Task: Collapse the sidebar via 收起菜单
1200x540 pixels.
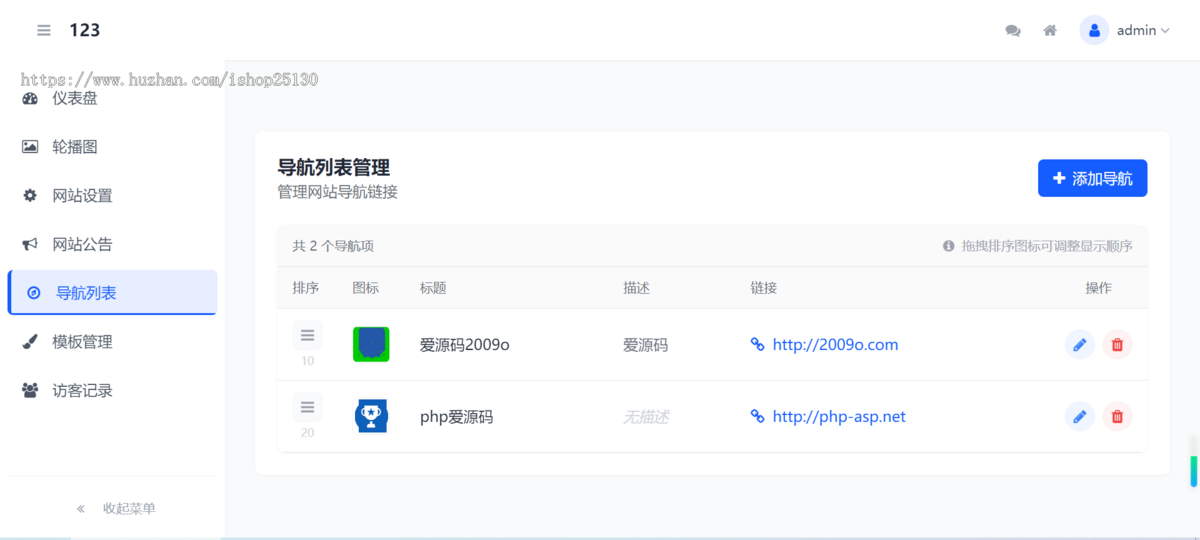Action: pyautogui.click(x=116, y=508)
